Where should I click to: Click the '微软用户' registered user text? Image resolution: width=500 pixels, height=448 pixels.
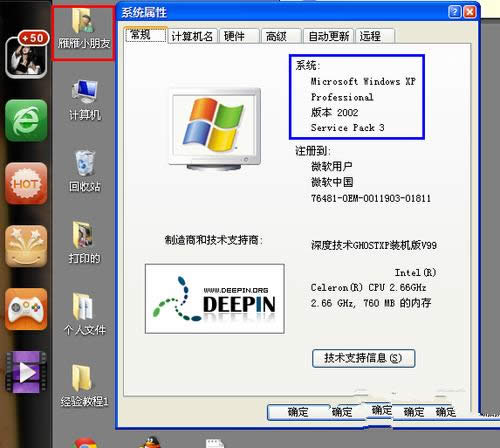point(331,166)
